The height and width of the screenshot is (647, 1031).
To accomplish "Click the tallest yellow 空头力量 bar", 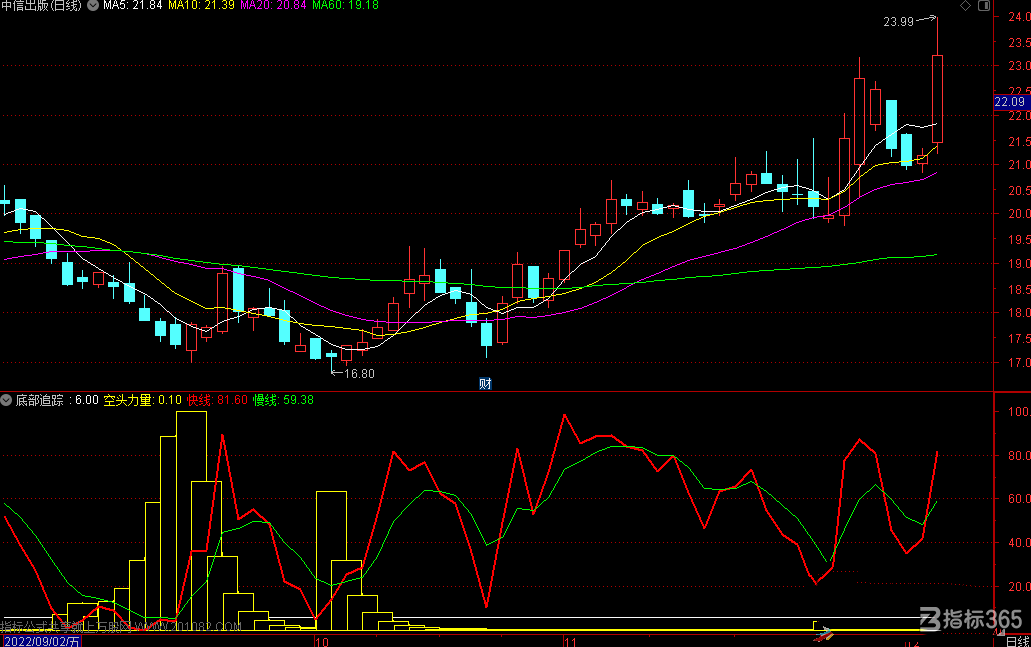I will [x=191, y=521].
